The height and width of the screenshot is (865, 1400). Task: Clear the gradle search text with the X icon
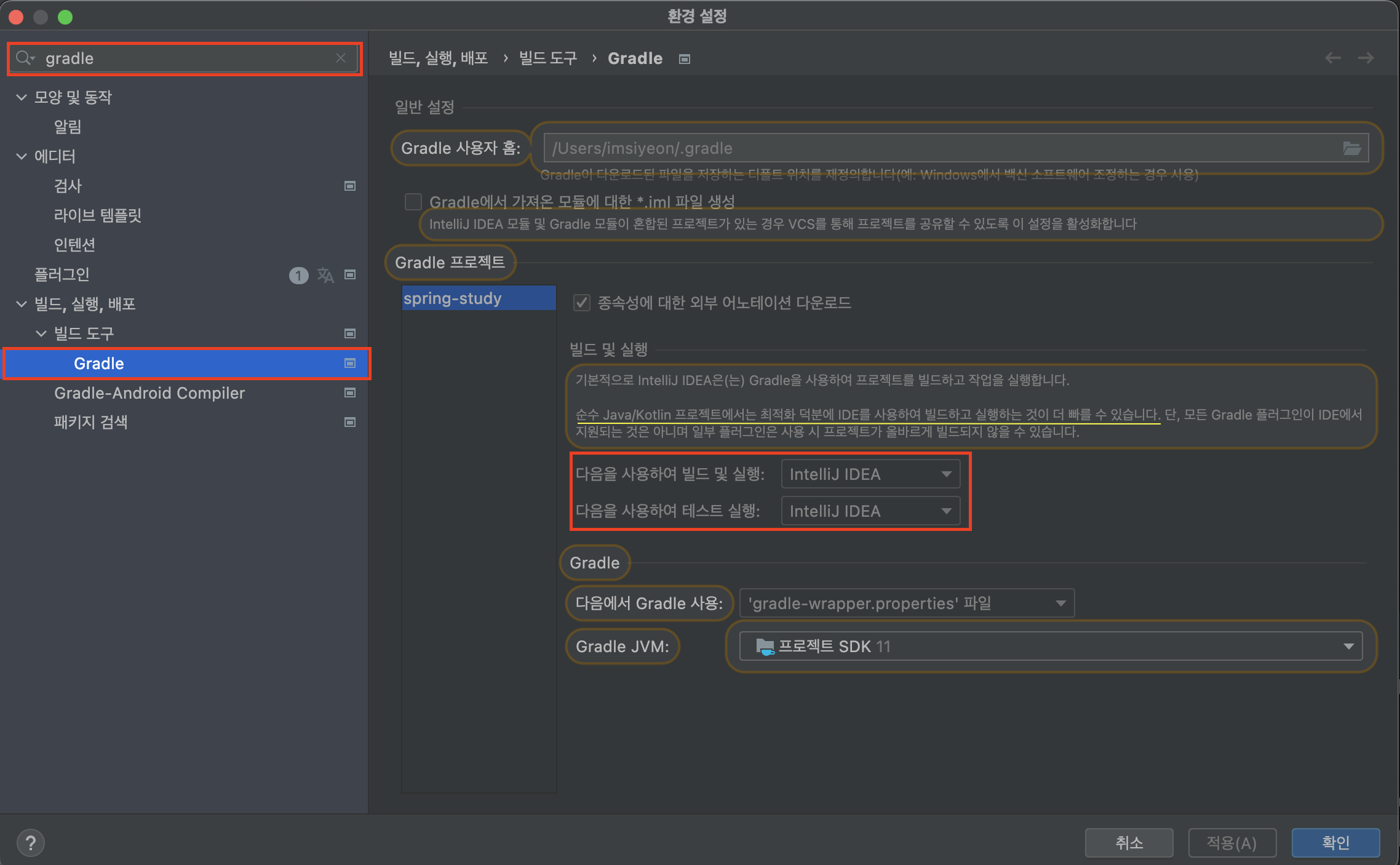[341, 58]
